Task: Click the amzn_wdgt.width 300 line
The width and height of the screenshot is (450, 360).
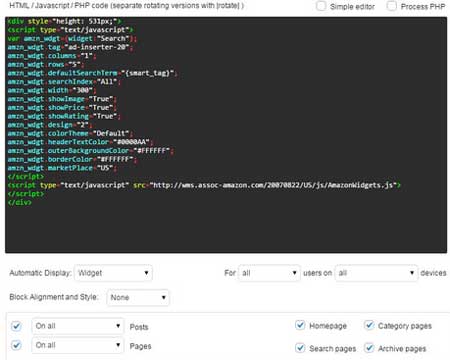Action: [x=52, y=90]
